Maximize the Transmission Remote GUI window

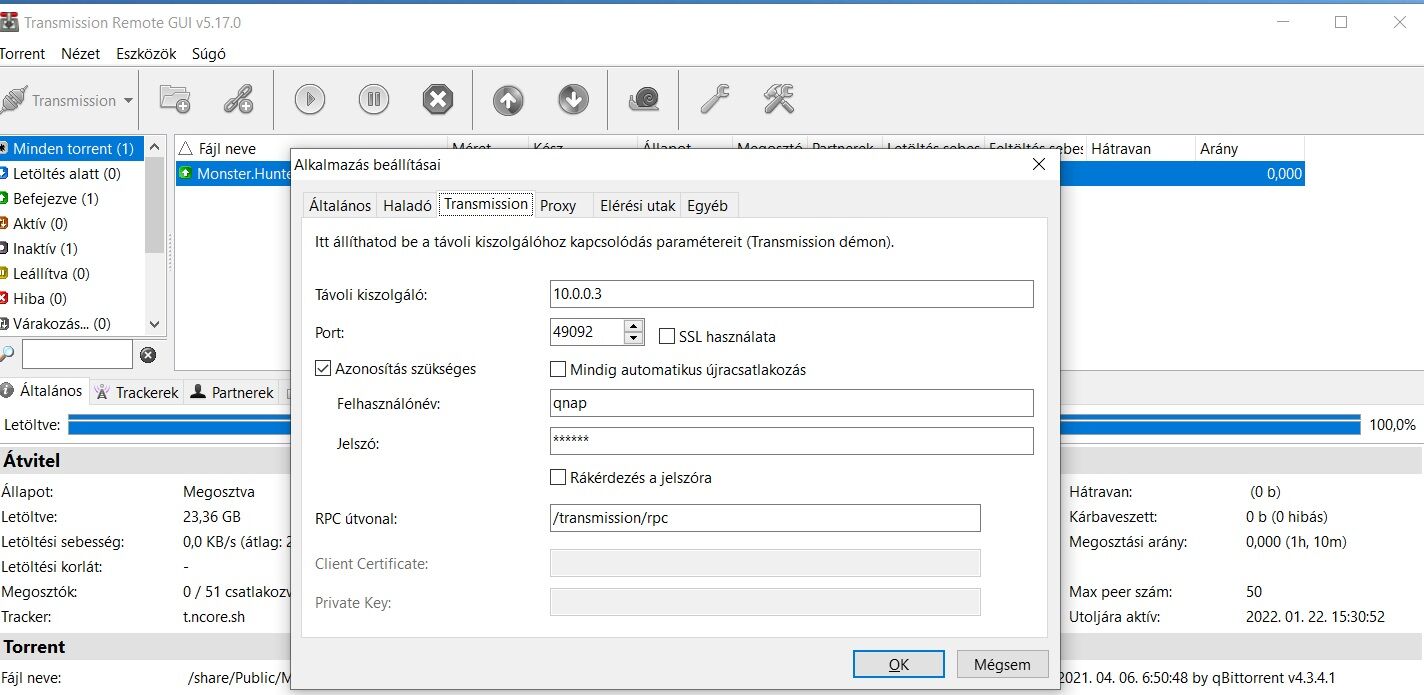1341,22
